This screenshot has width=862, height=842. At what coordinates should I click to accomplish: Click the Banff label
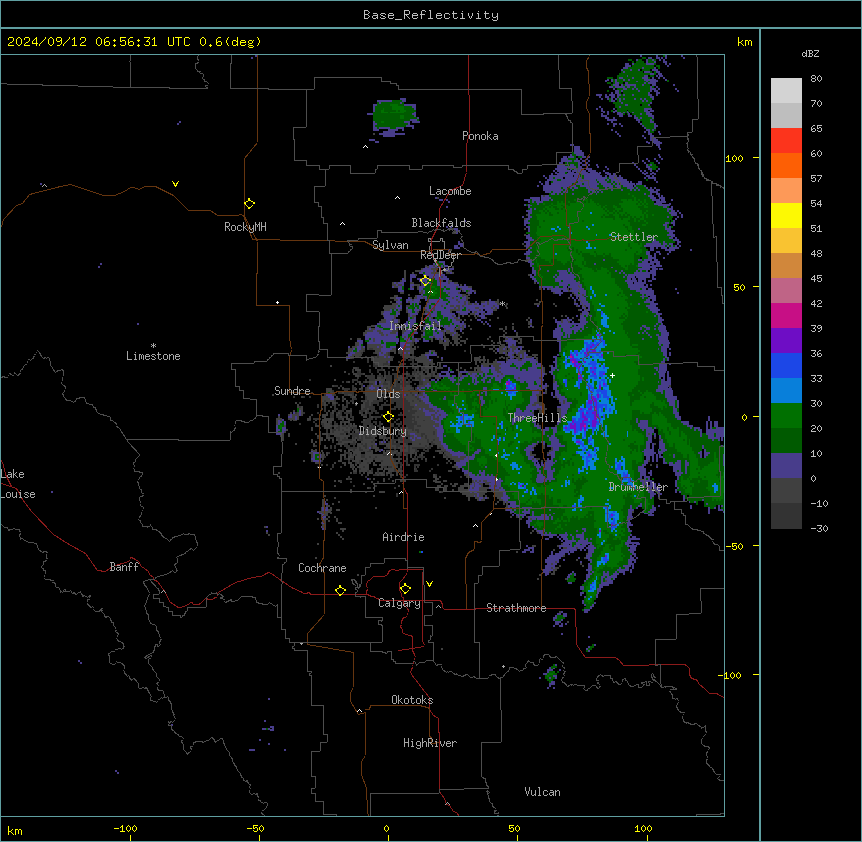(124, 567)
